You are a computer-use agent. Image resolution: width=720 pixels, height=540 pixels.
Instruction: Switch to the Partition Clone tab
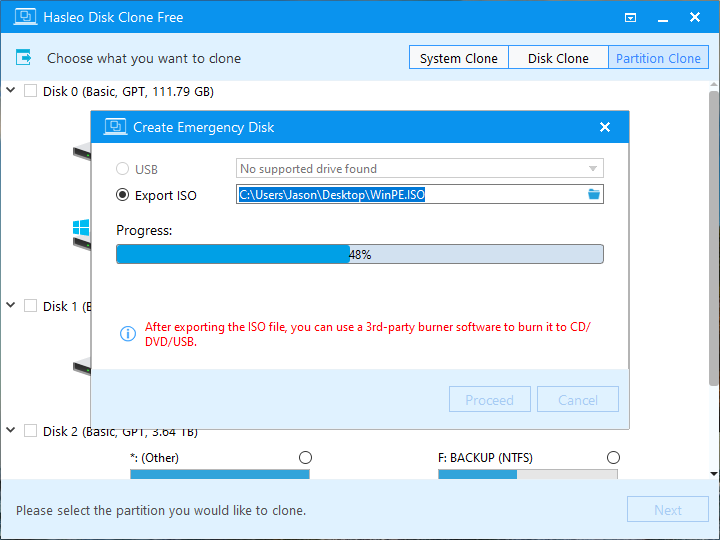[658, 58]
